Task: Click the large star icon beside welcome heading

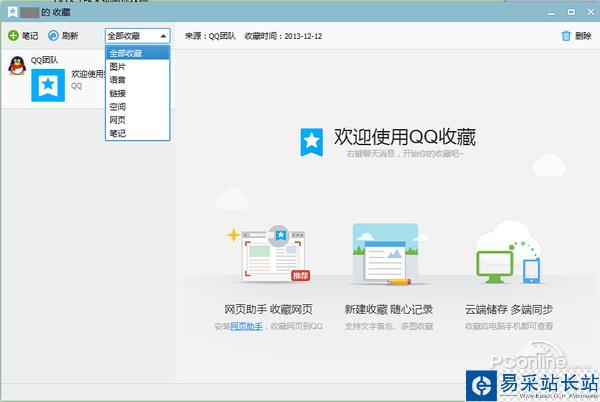Action: click(x=311, y=142)
